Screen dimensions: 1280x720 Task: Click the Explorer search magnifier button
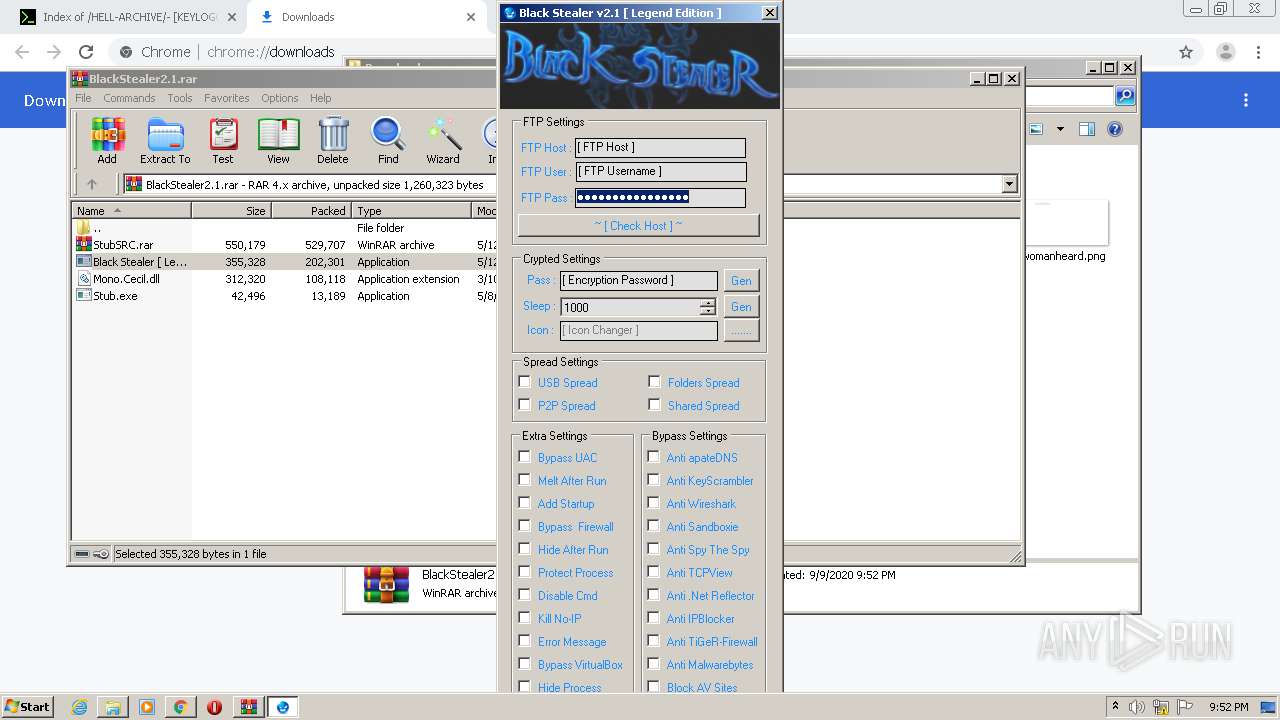(x=1125, y=96)
